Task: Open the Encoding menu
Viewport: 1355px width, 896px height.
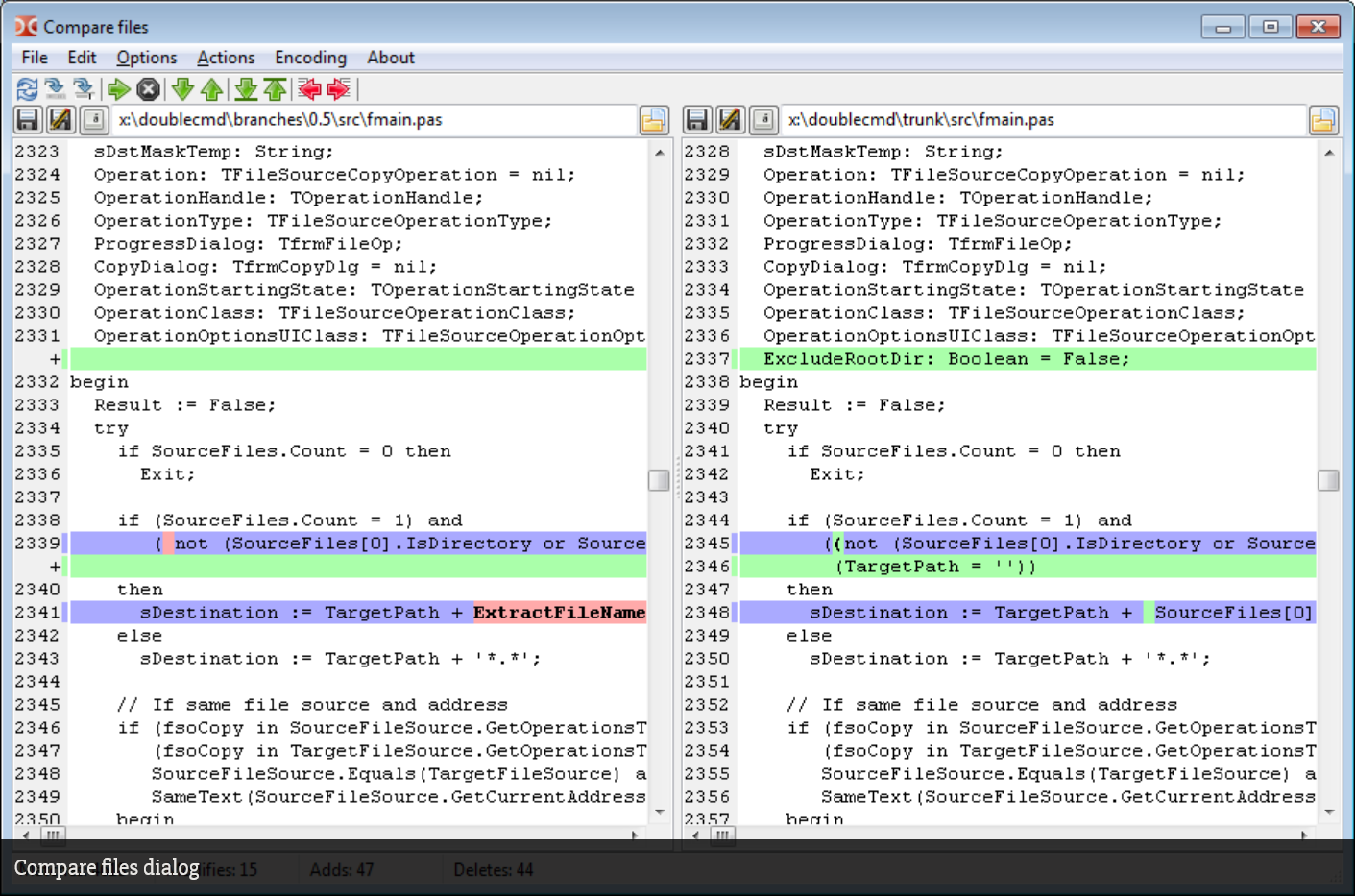Action: point(310,58)
